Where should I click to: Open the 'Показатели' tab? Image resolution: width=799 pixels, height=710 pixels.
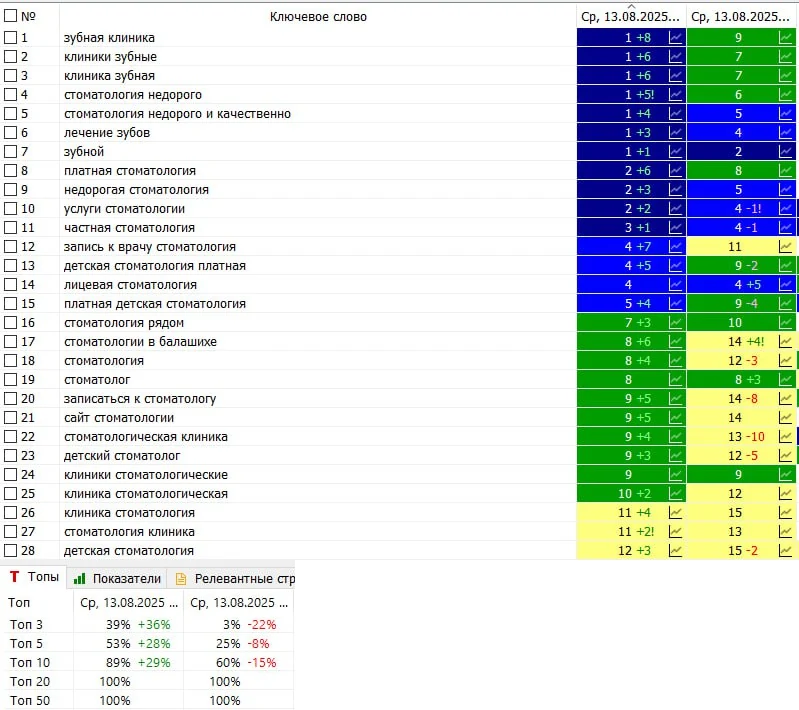pos(117,578)
